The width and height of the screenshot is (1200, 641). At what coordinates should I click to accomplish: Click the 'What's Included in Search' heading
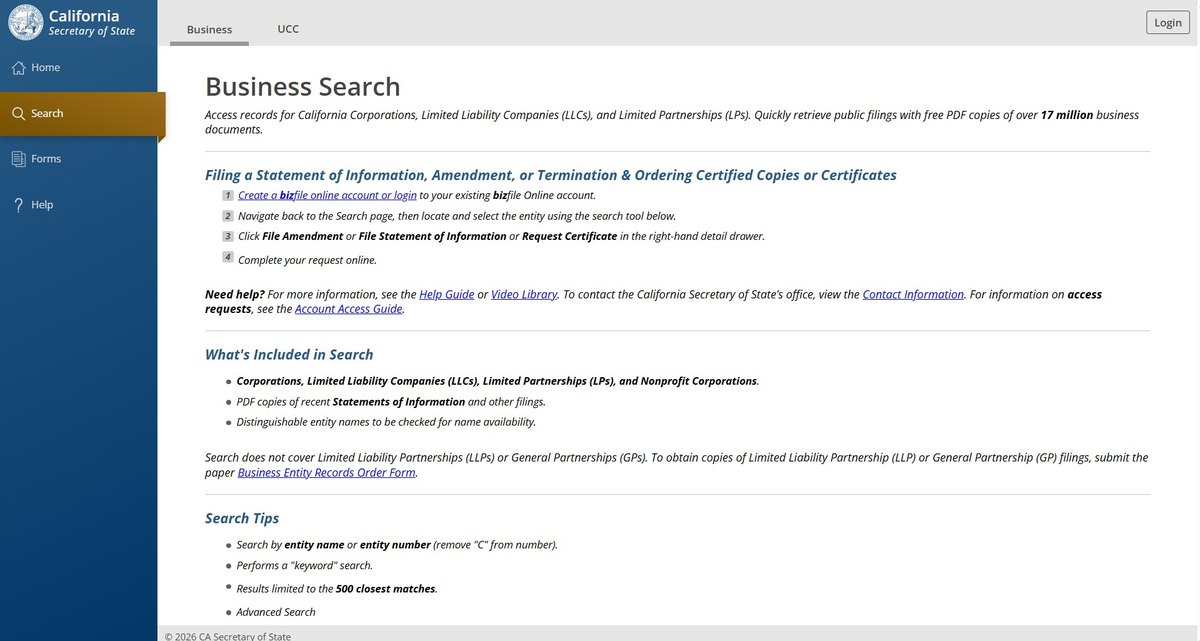coord(289,355)
